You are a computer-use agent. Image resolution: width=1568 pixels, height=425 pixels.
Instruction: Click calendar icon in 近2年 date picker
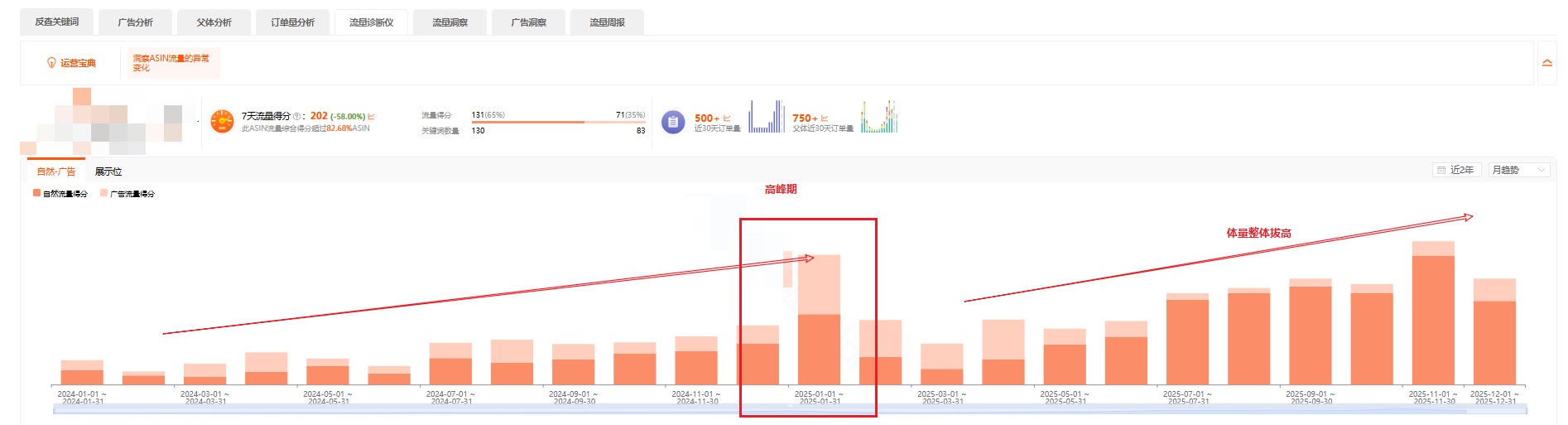click(x=1441, y=170)
